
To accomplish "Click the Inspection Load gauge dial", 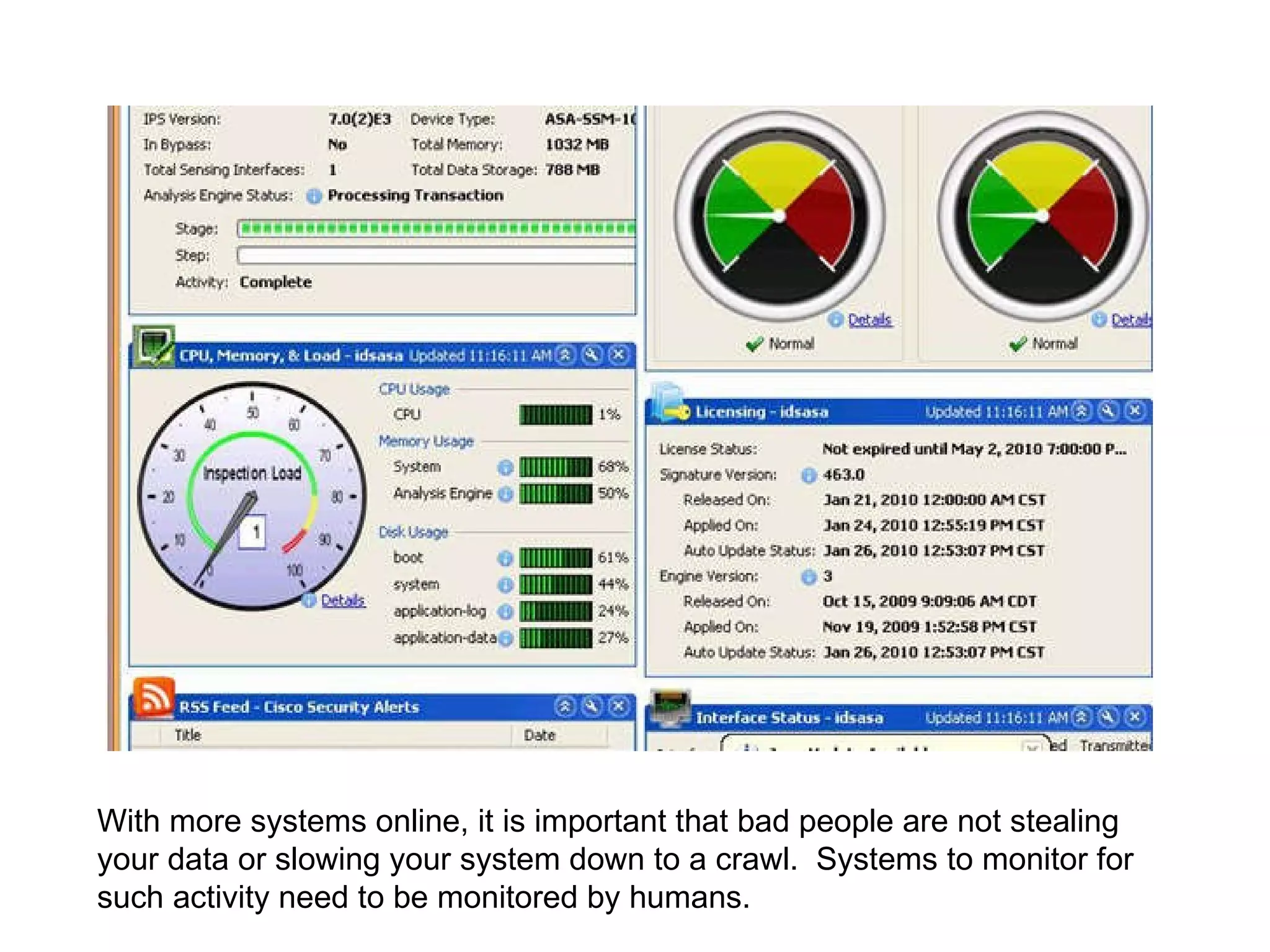I will tap(252, 496).
